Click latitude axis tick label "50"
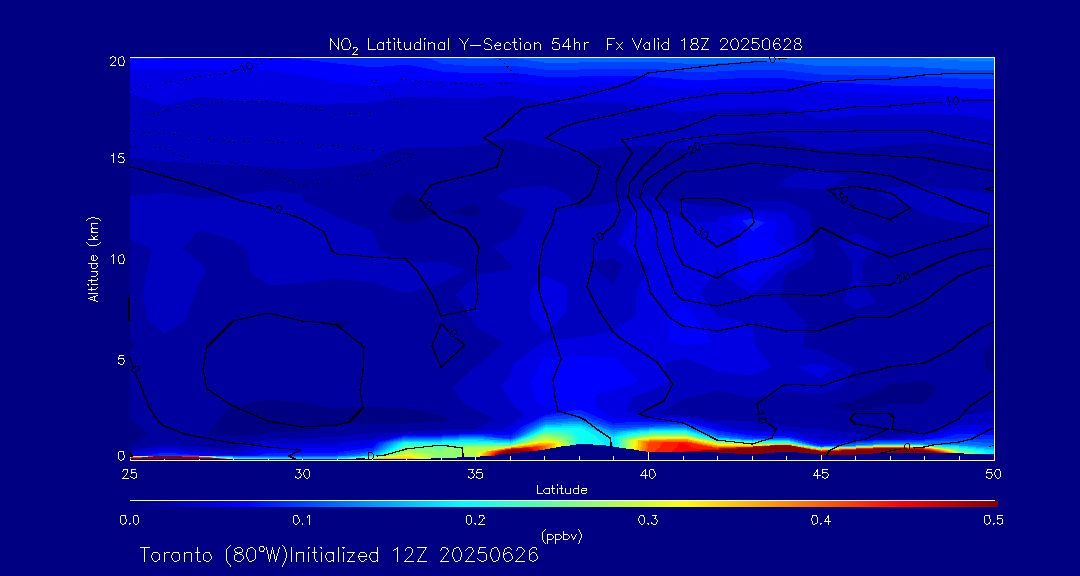1080x576 pixels. [x=994, y=473]
